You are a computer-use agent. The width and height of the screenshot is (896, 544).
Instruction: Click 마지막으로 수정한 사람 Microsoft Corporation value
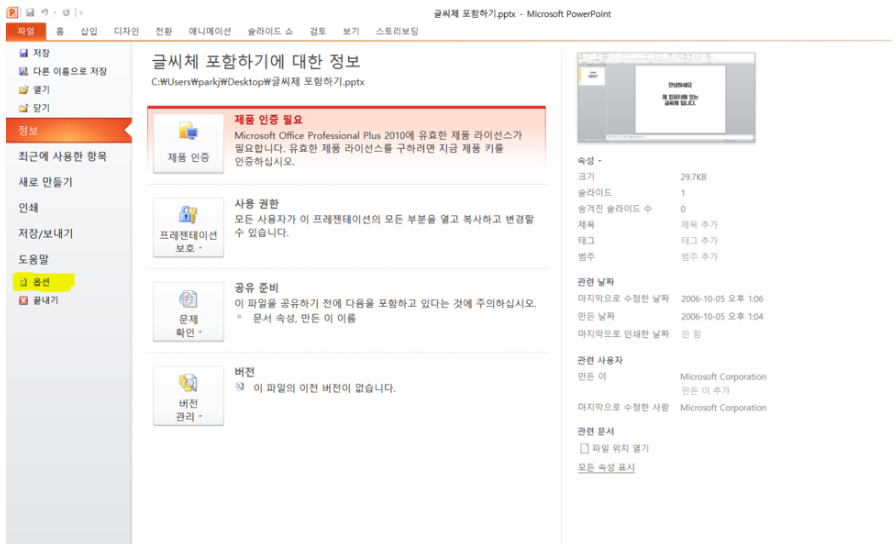[x=723, y=407]
